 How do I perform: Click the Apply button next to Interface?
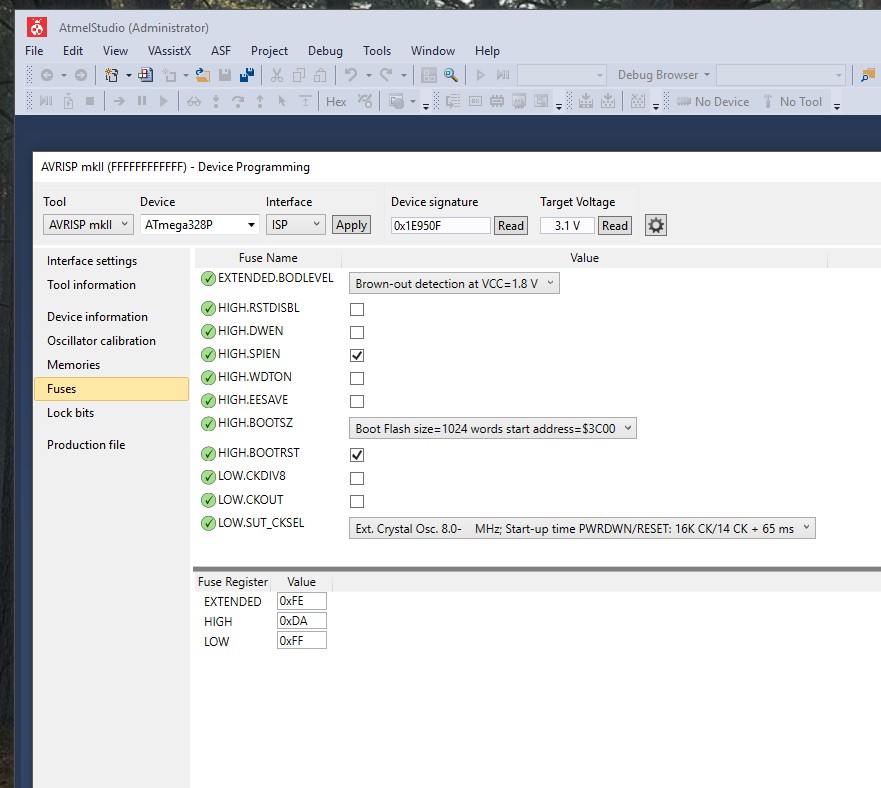click(351, 225)
